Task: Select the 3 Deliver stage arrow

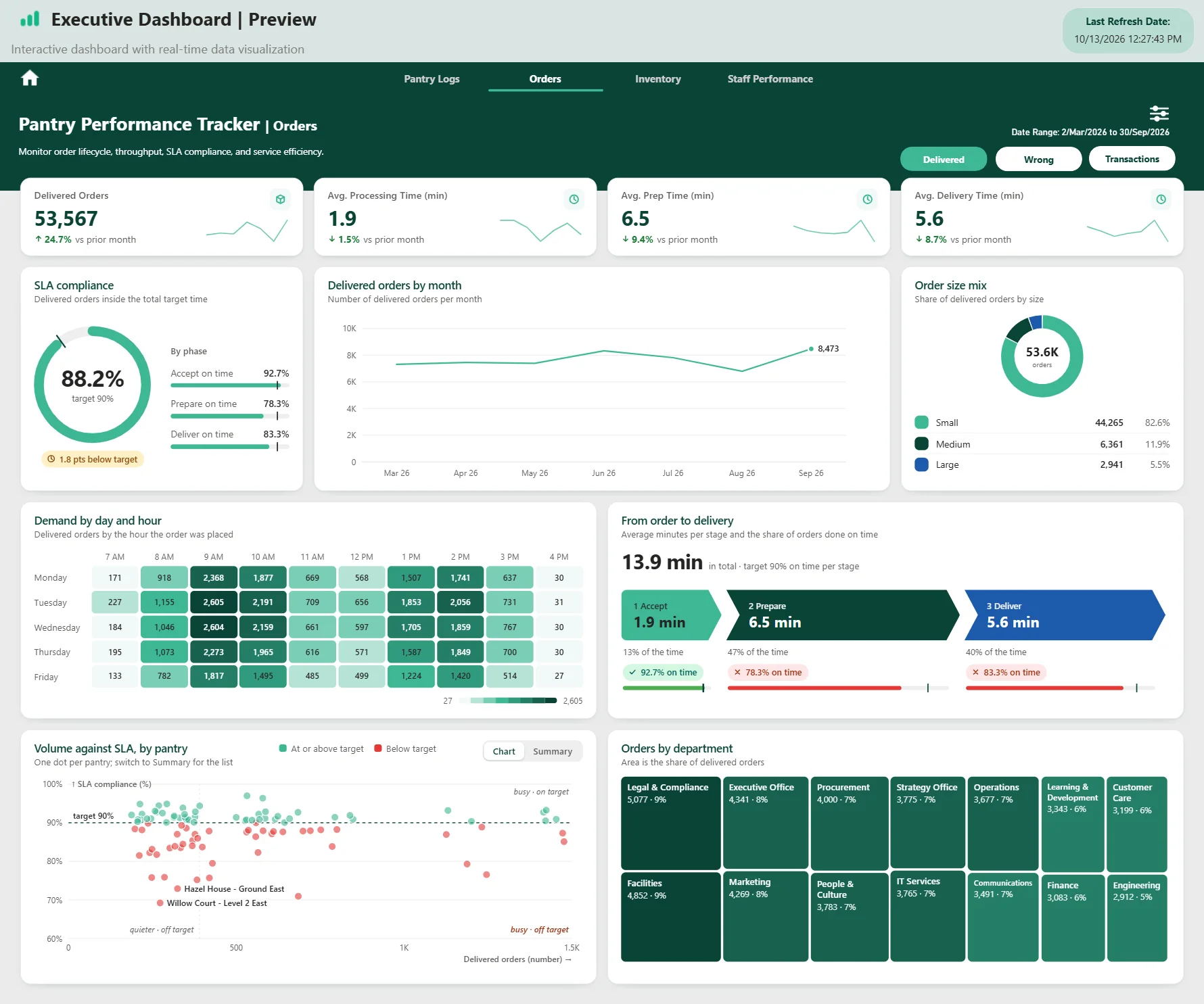Action: 1065,615
